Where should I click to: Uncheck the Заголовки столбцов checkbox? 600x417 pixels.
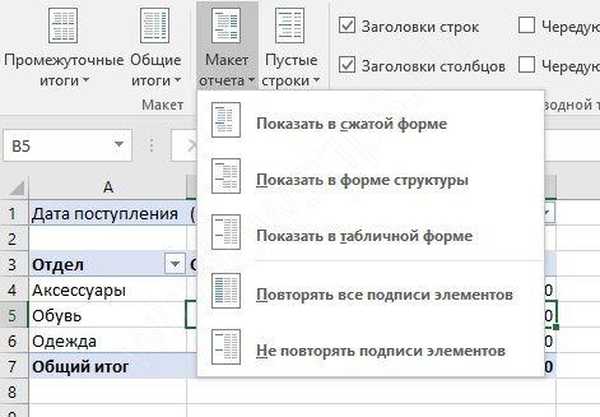pos(347,65)
